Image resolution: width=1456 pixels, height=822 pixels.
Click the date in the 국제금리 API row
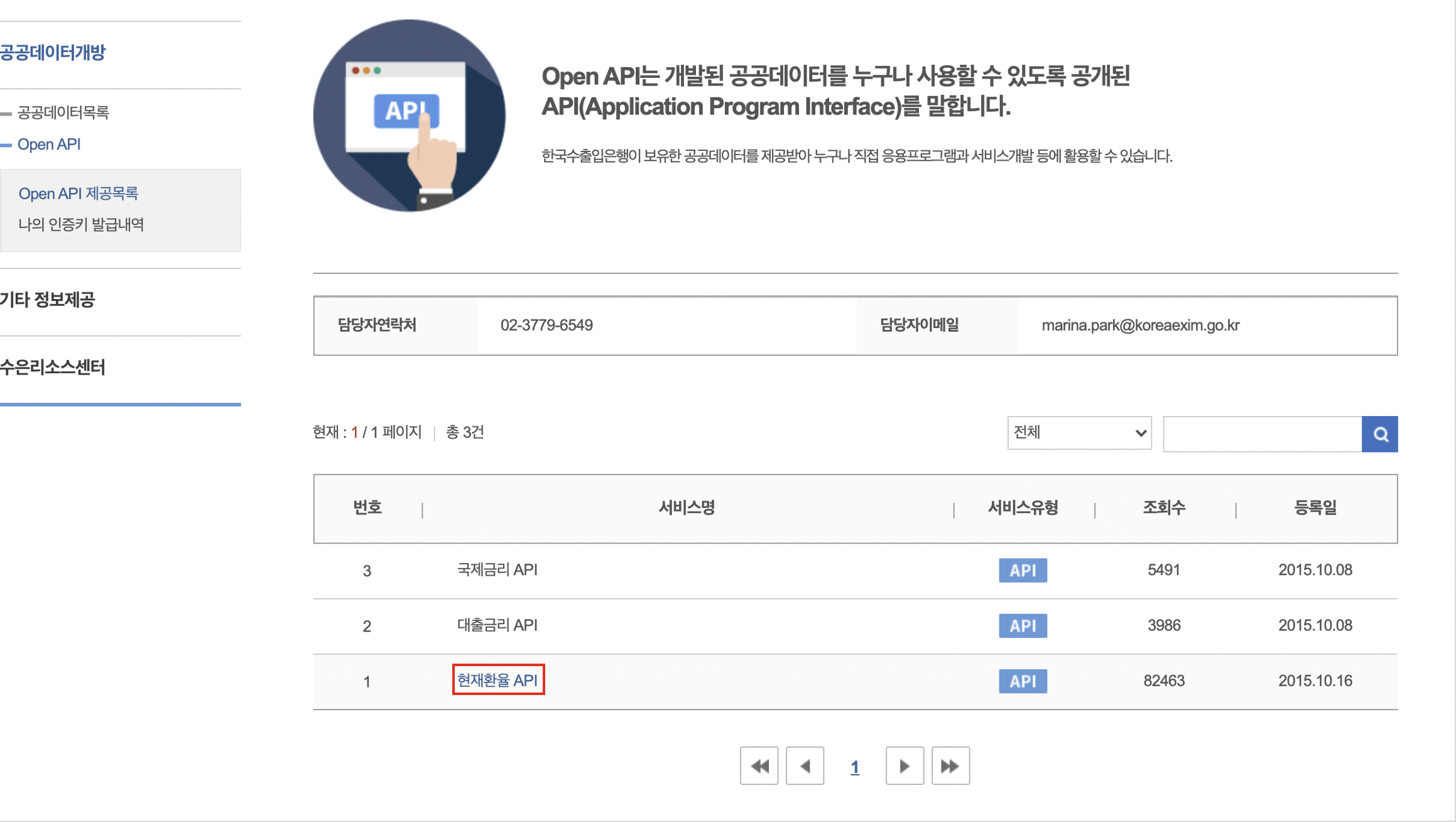1315,570
